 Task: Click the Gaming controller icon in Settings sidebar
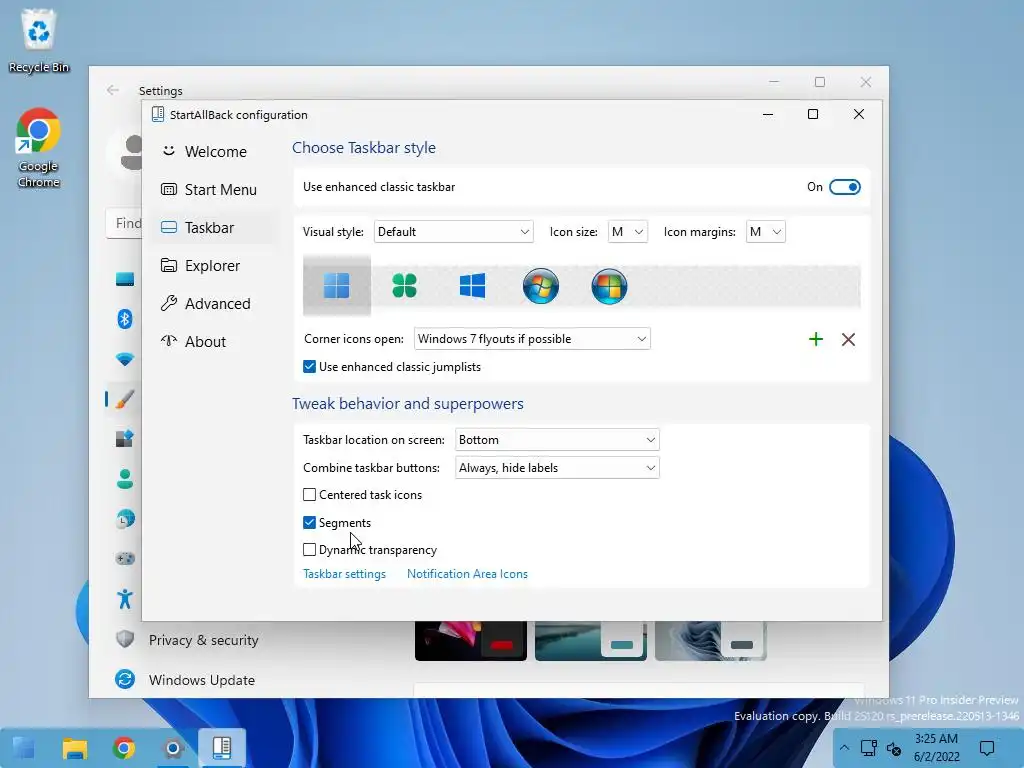(x=125, y=559)
